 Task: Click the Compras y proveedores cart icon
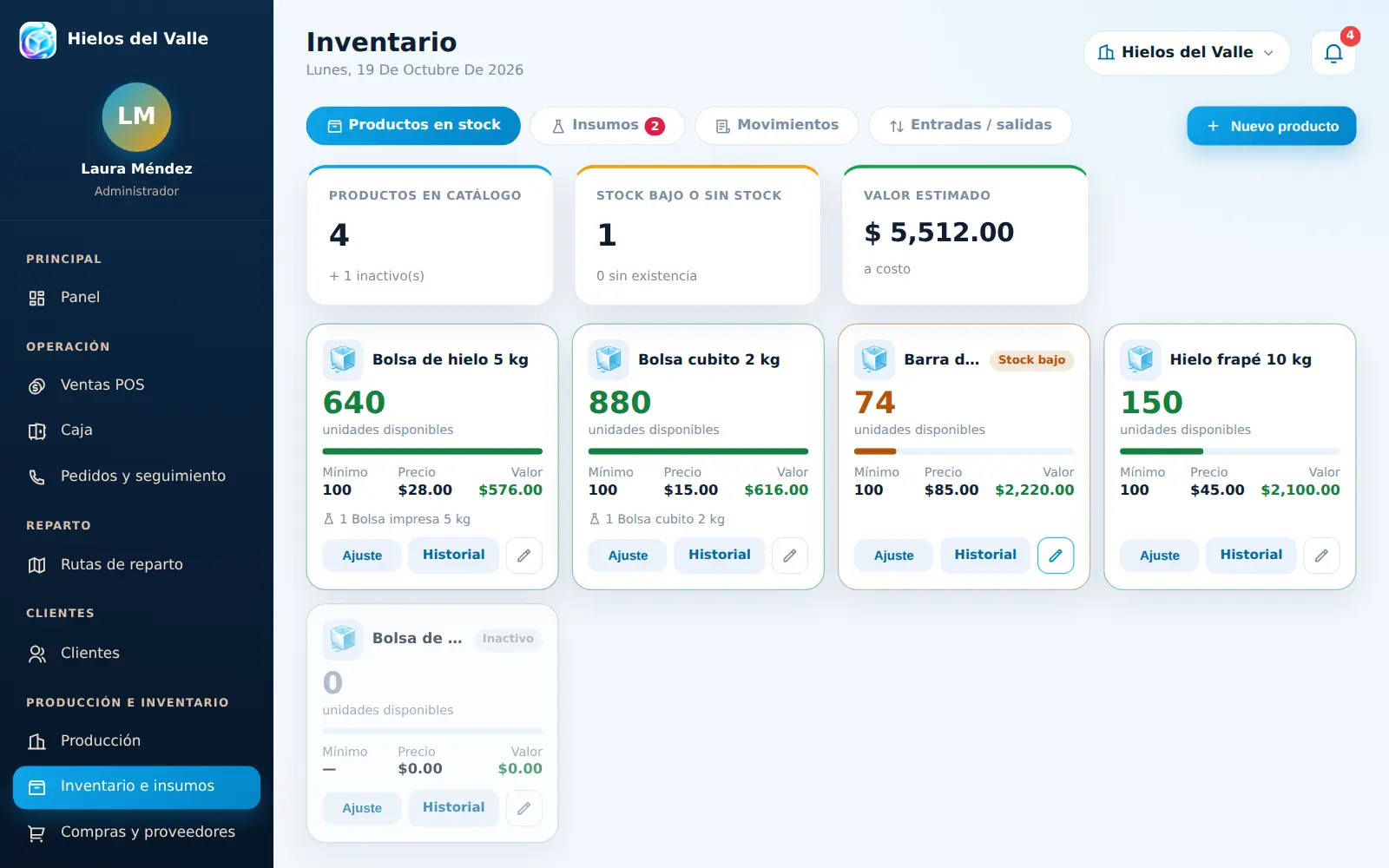(36, 832)
